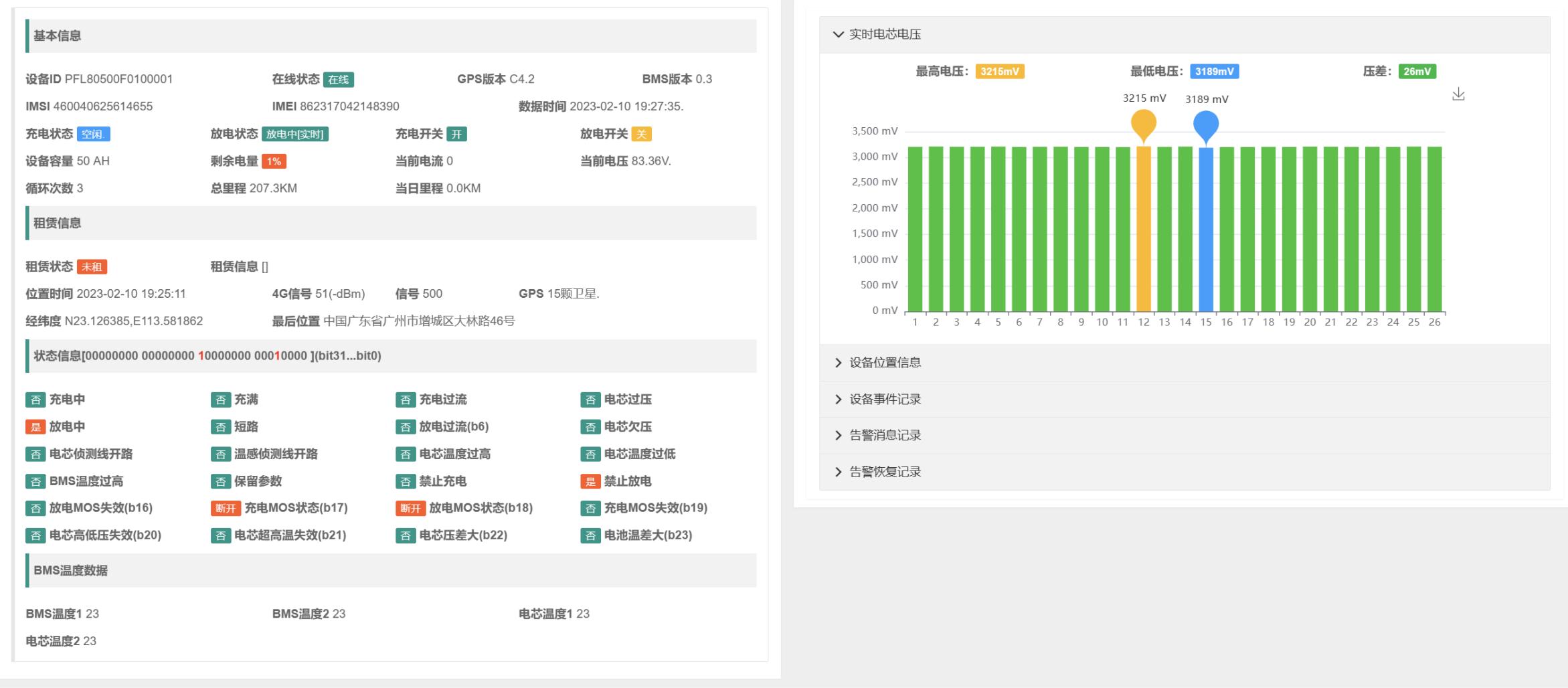Click the 1% remaining capacity badge

point(274,161)
